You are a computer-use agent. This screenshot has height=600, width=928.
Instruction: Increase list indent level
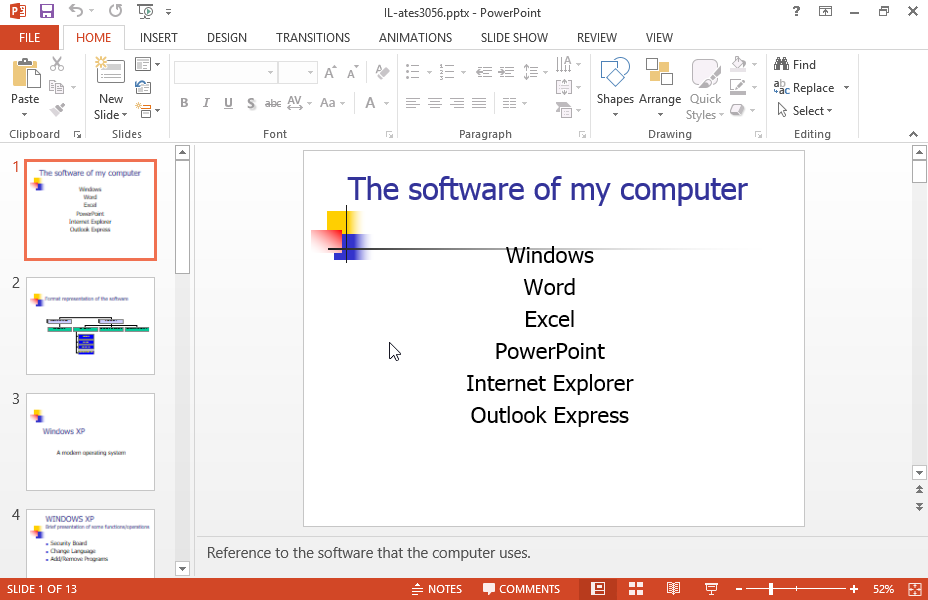click(x=506, y=72)
